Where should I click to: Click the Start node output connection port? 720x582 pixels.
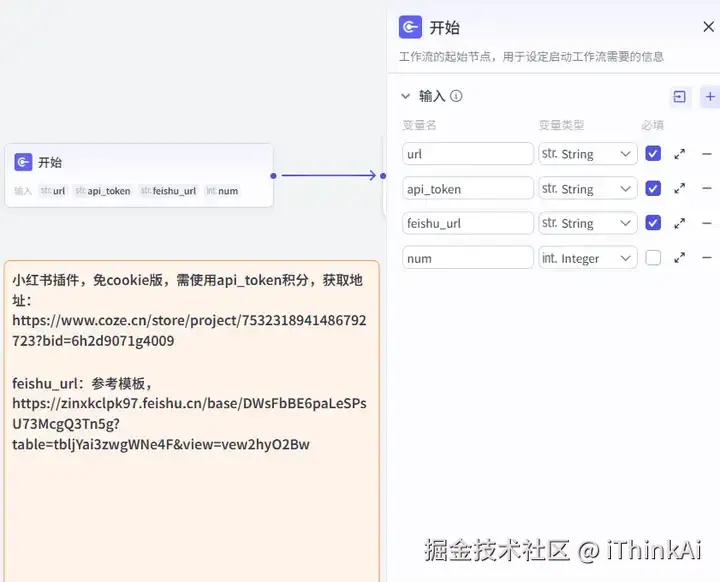(273, 175)
